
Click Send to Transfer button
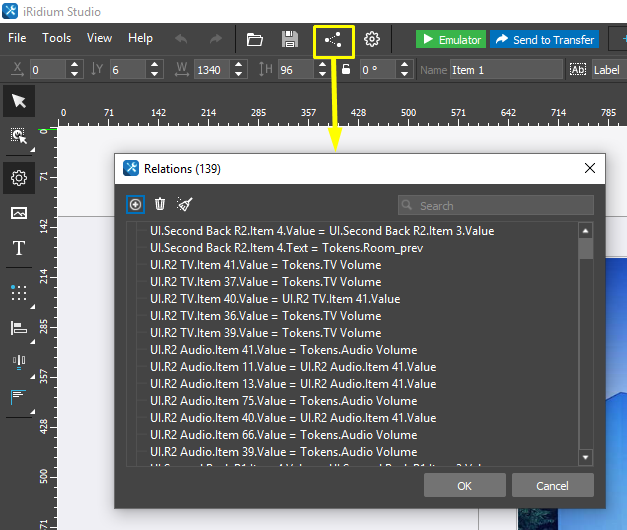(x=545, y=39)
